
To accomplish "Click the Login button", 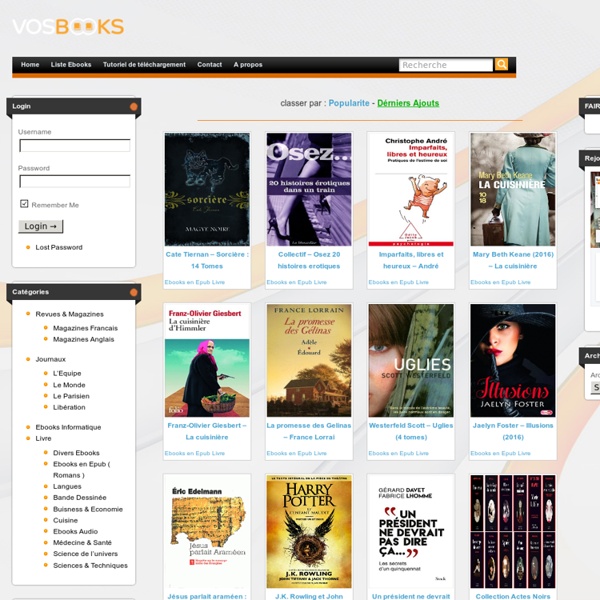I will (41, 227).
